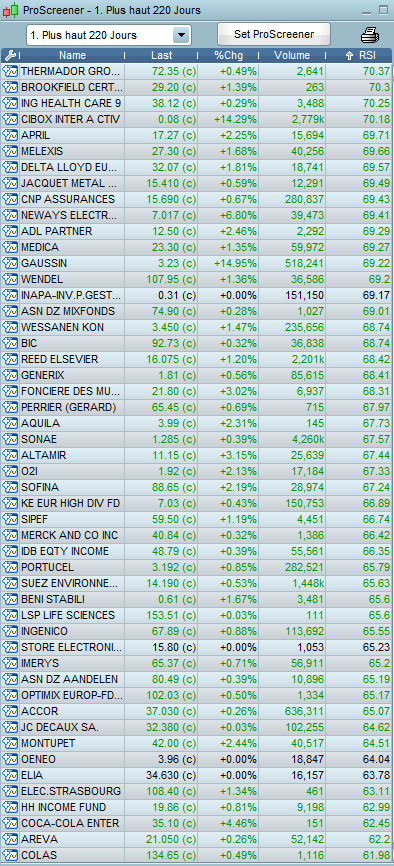Open chart icon for INGENICO
394x866 pixels.
click(x=10, y=632)
